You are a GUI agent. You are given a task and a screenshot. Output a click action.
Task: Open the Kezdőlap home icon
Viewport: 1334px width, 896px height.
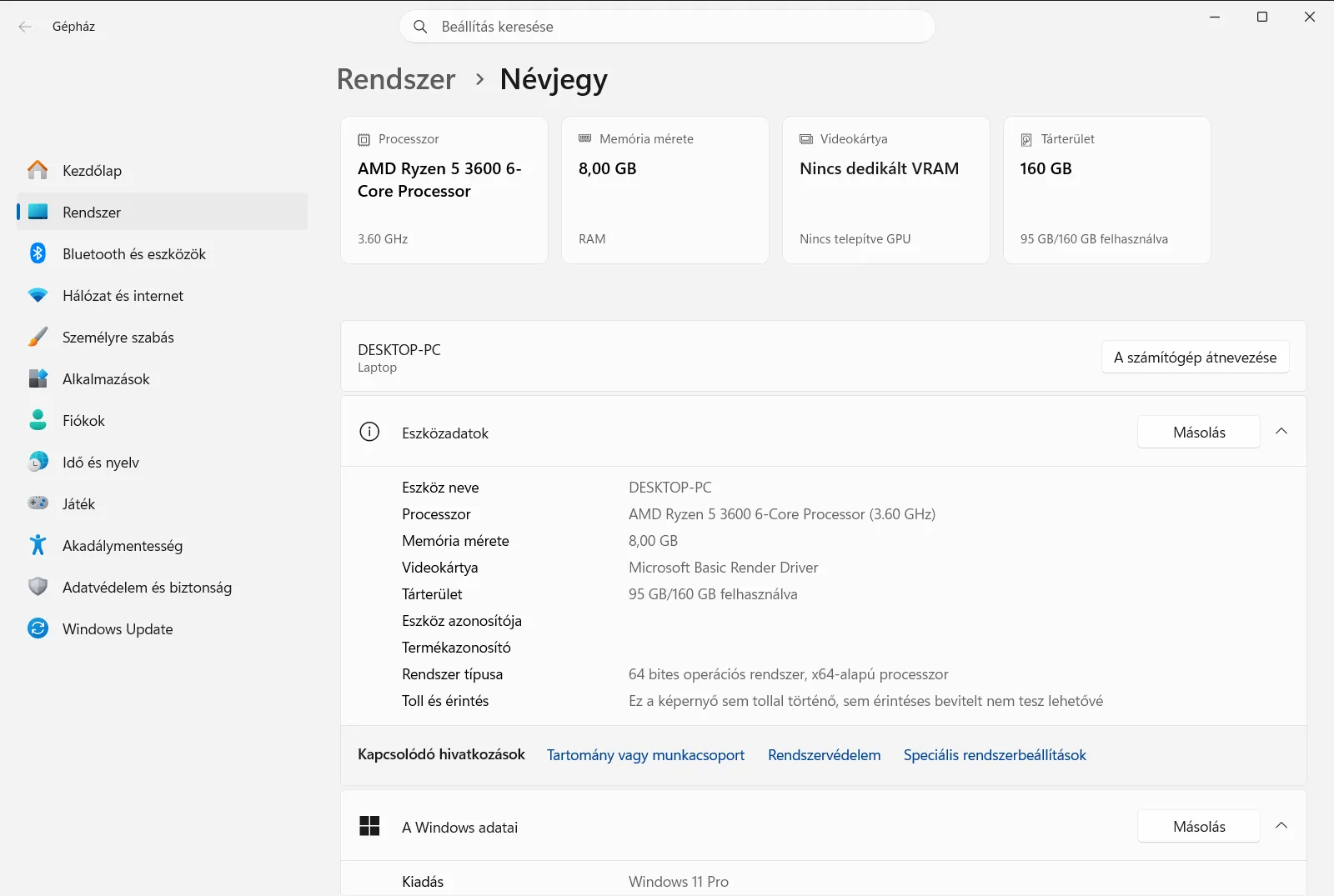(x=38, y=170)
